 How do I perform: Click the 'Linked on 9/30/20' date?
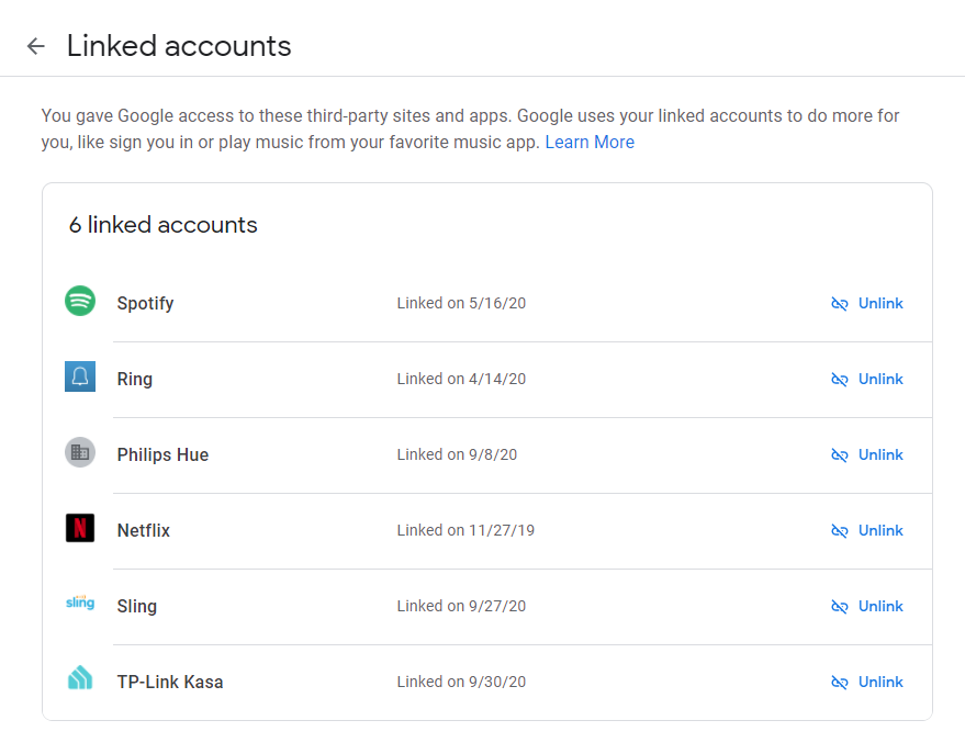(462, 682)
